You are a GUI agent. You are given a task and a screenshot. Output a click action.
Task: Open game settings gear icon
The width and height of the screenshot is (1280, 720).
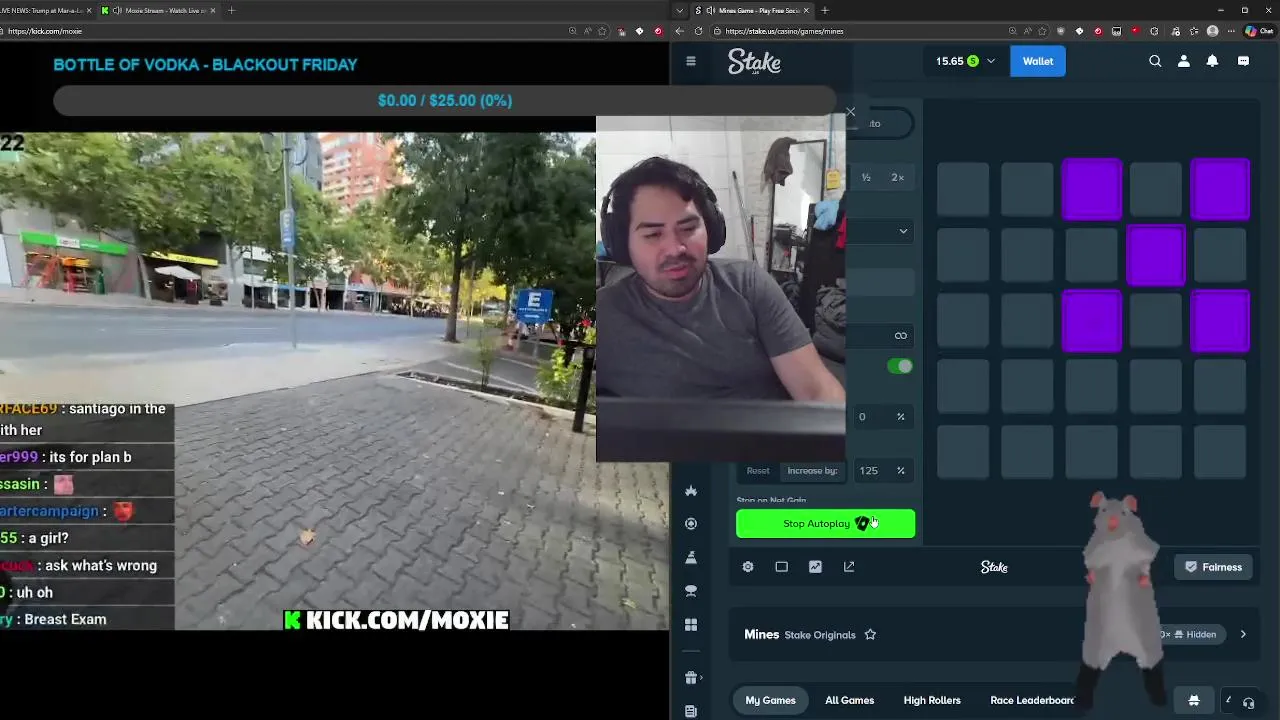click(x=748, y=567)
